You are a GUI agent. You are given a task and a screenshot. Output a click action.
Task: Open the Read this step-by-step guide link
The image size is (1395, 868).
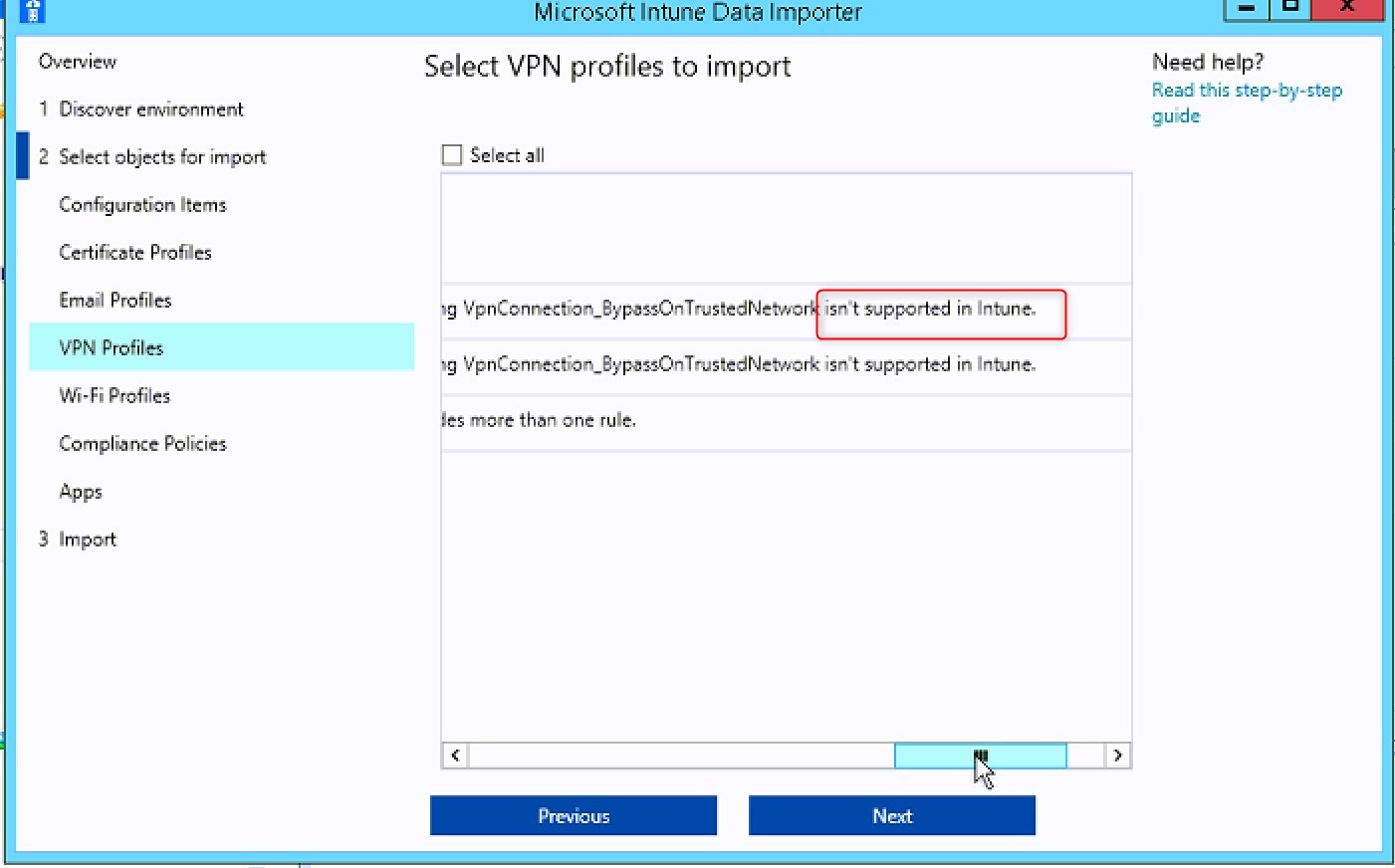coord(1247,103)
